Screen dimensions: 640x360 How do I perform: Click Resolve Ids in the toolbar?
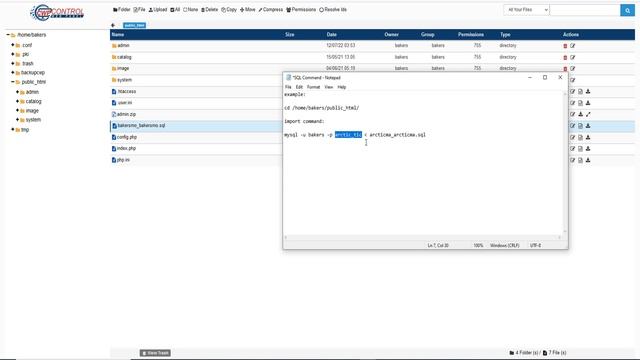click(333, 9)
